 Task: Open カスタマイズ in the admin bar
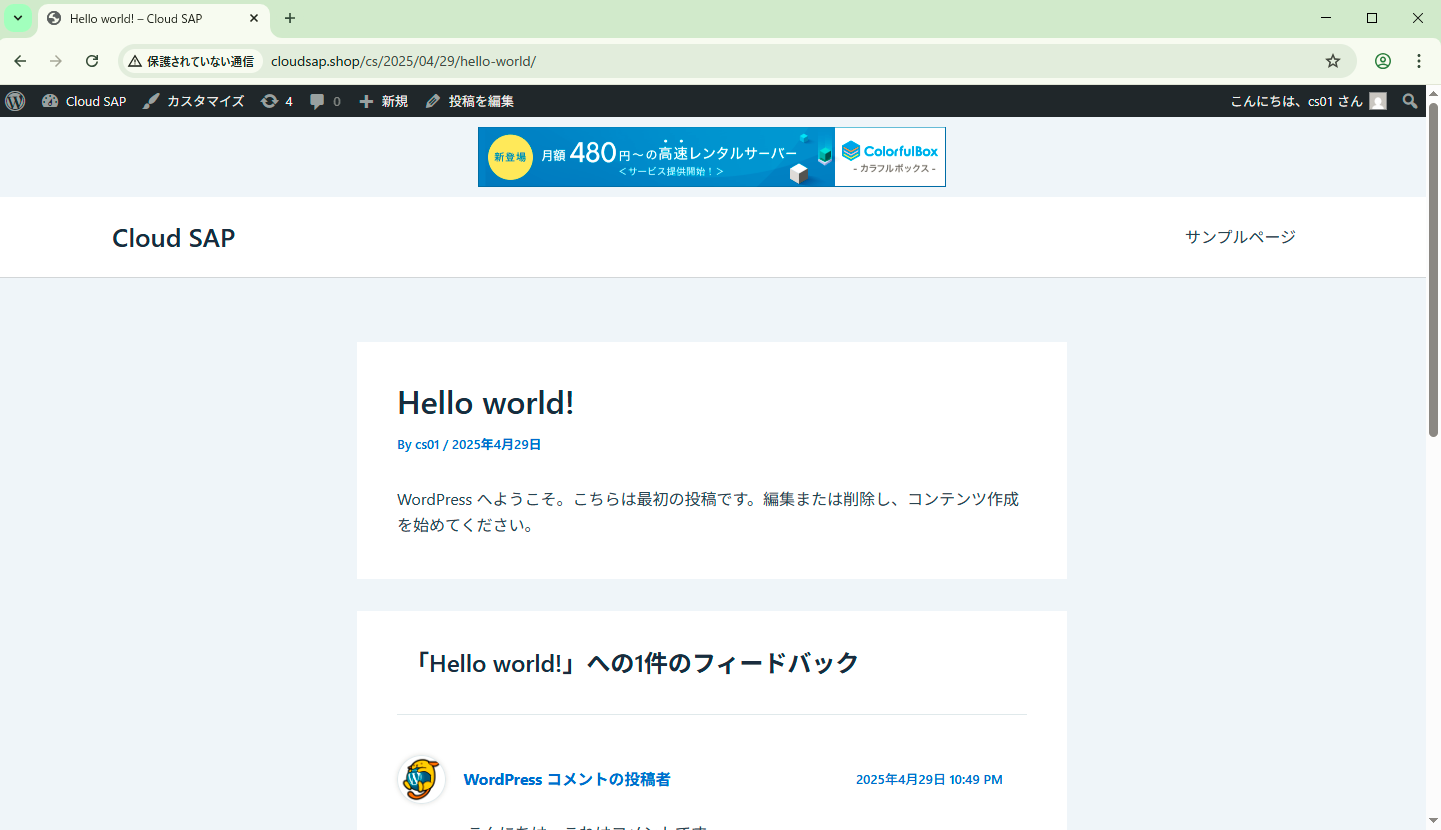(193, 101)
